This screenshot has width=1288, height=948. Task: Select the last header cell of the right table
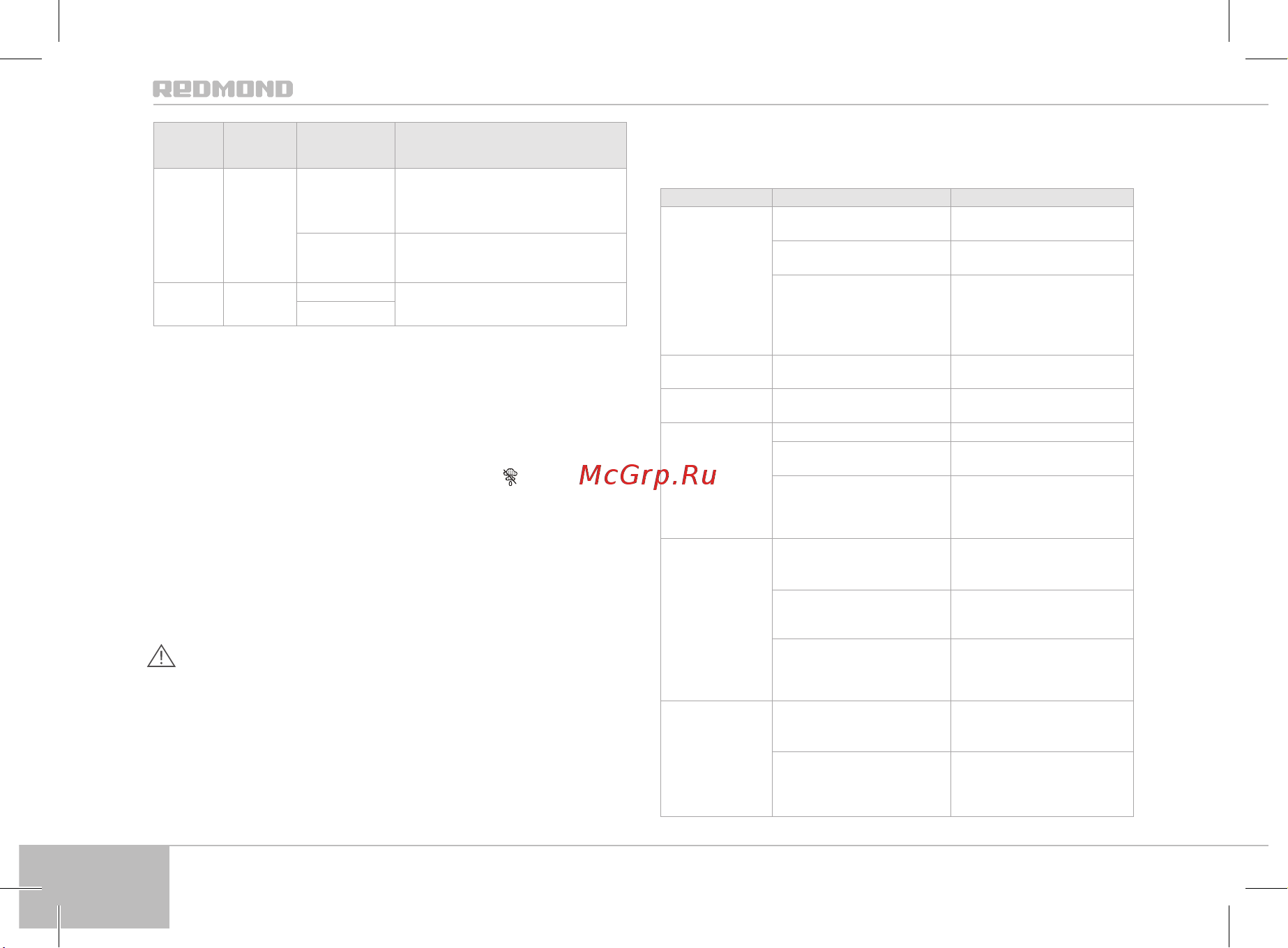pos(1042,197)
